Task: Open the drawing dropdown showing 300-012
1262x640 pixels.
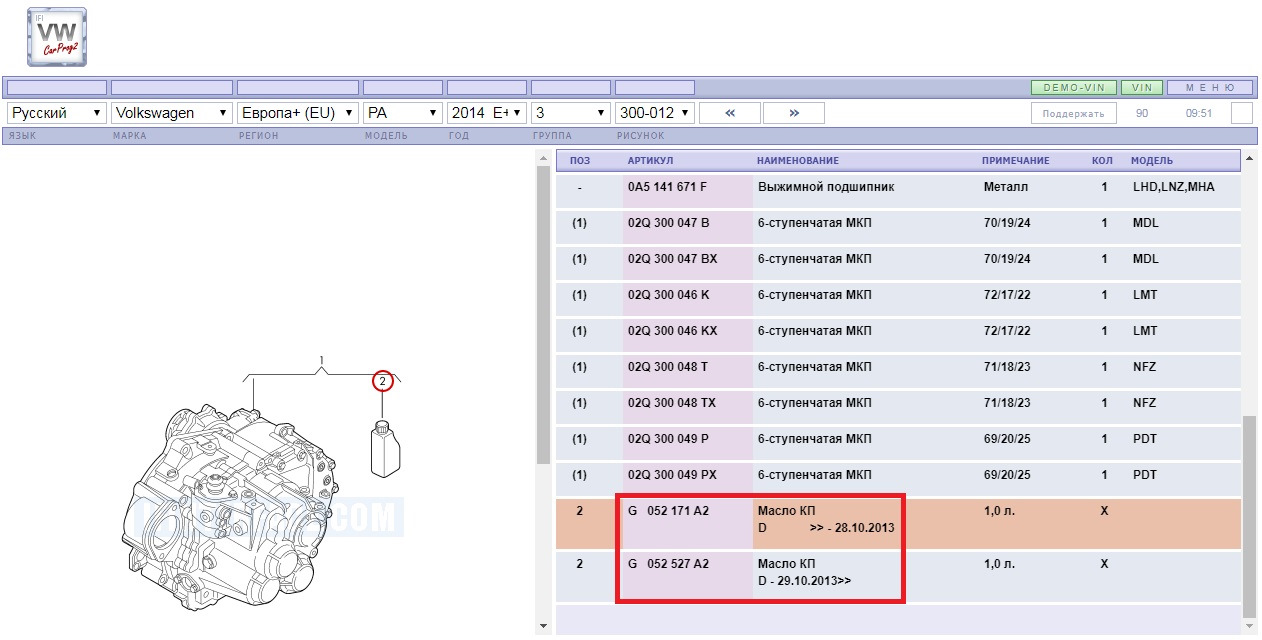Action: (654, 113)
